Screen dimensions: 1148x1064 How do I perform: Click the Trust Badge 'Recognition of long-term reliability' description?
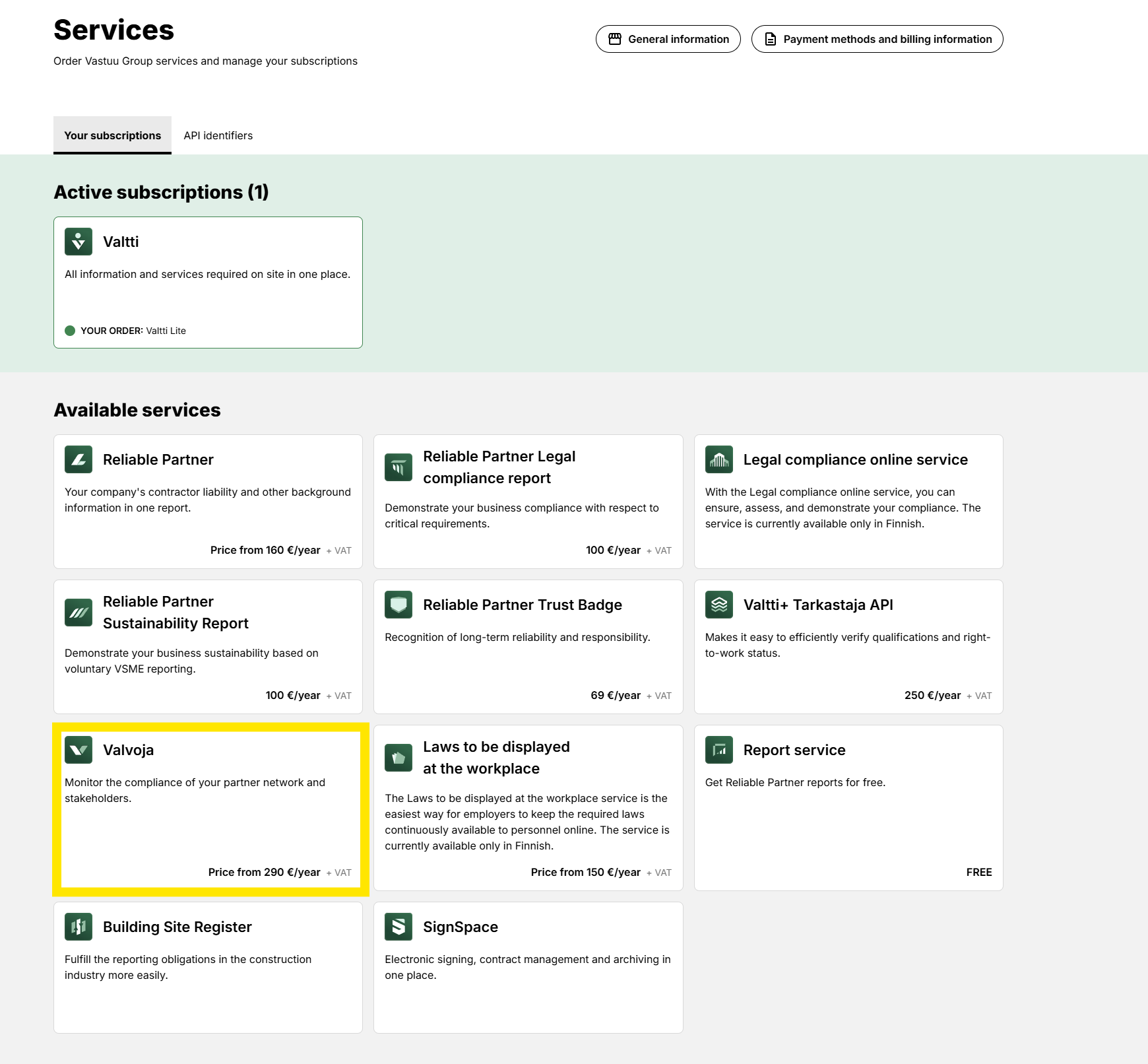517,637
